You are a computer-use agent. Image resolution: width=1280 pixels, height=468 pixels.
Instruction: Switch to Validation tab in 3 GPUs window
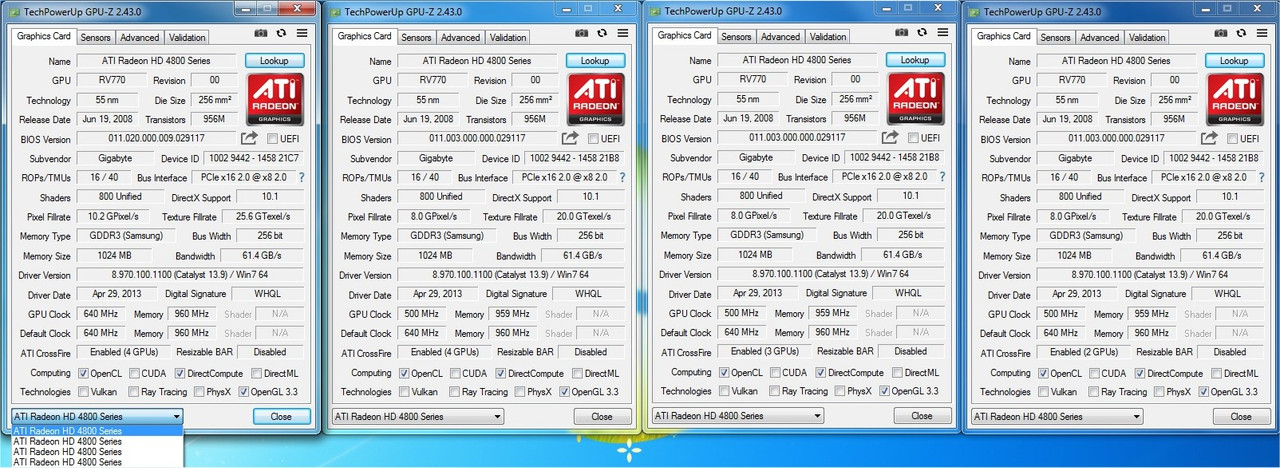point(828,37)
